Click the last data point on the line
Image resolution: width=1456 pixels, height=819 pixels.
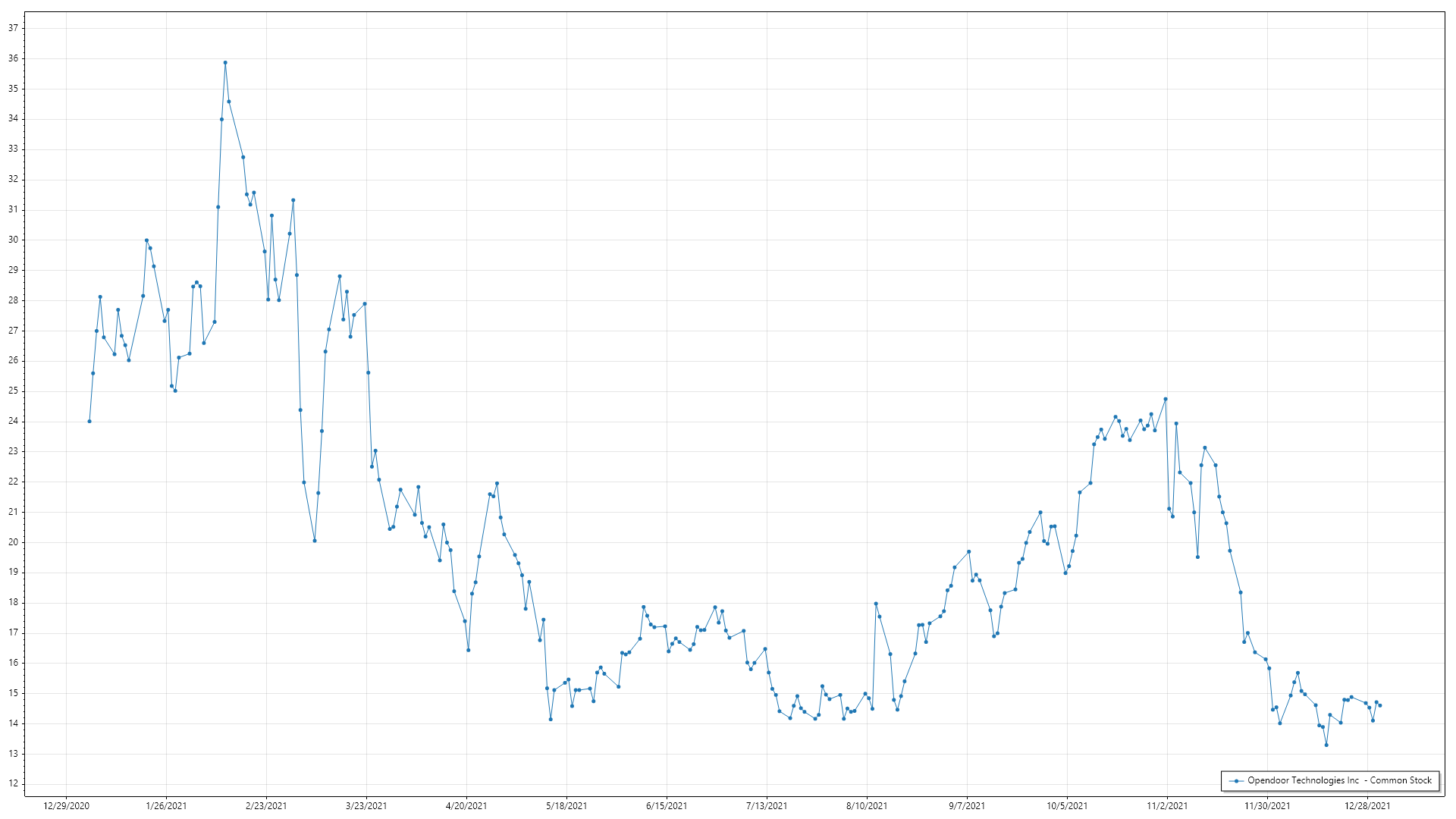(x=1379, y=706)
